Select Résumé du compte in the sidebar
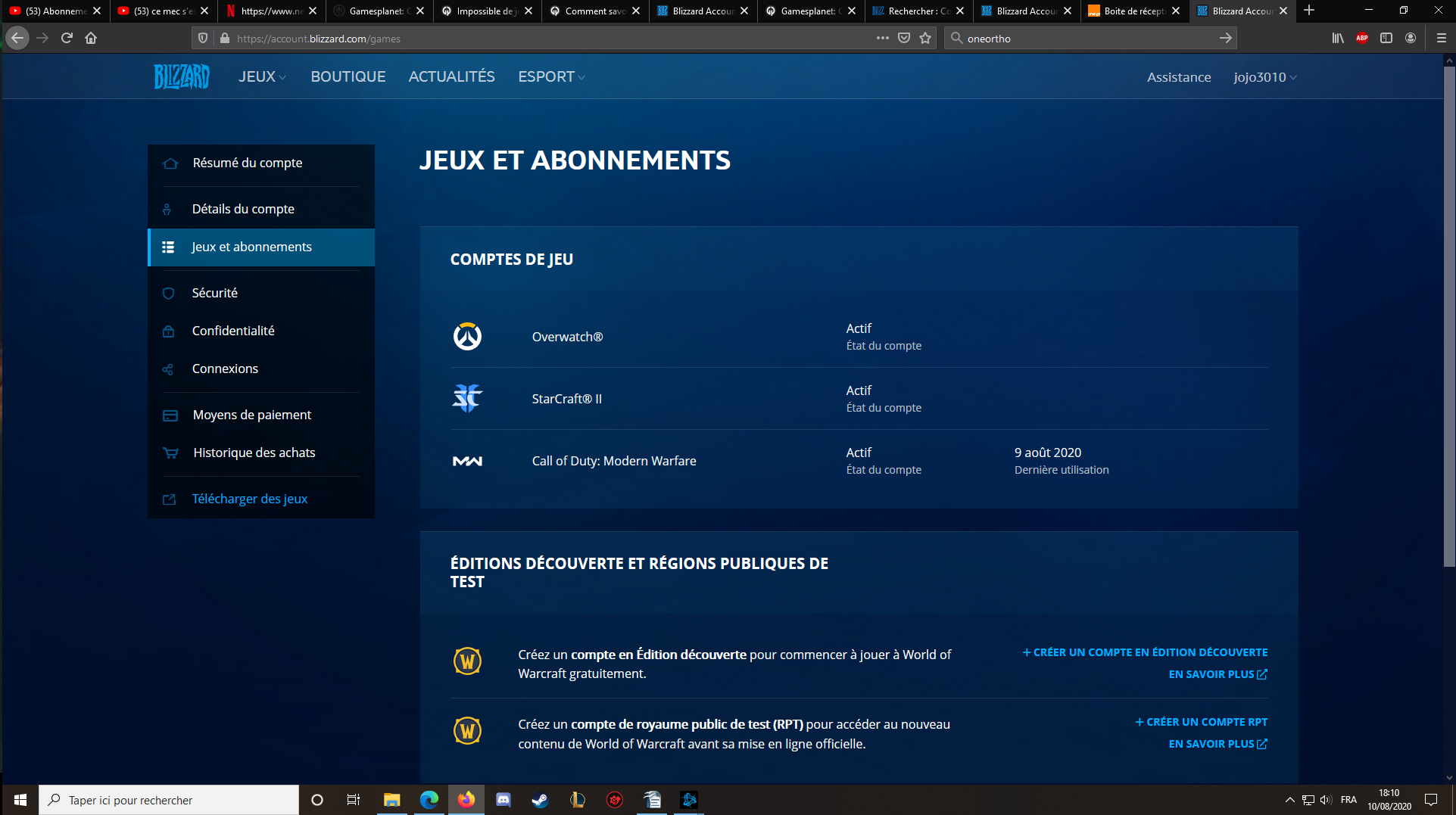The height and width of the screenshot is (815, 1456). 261,163
